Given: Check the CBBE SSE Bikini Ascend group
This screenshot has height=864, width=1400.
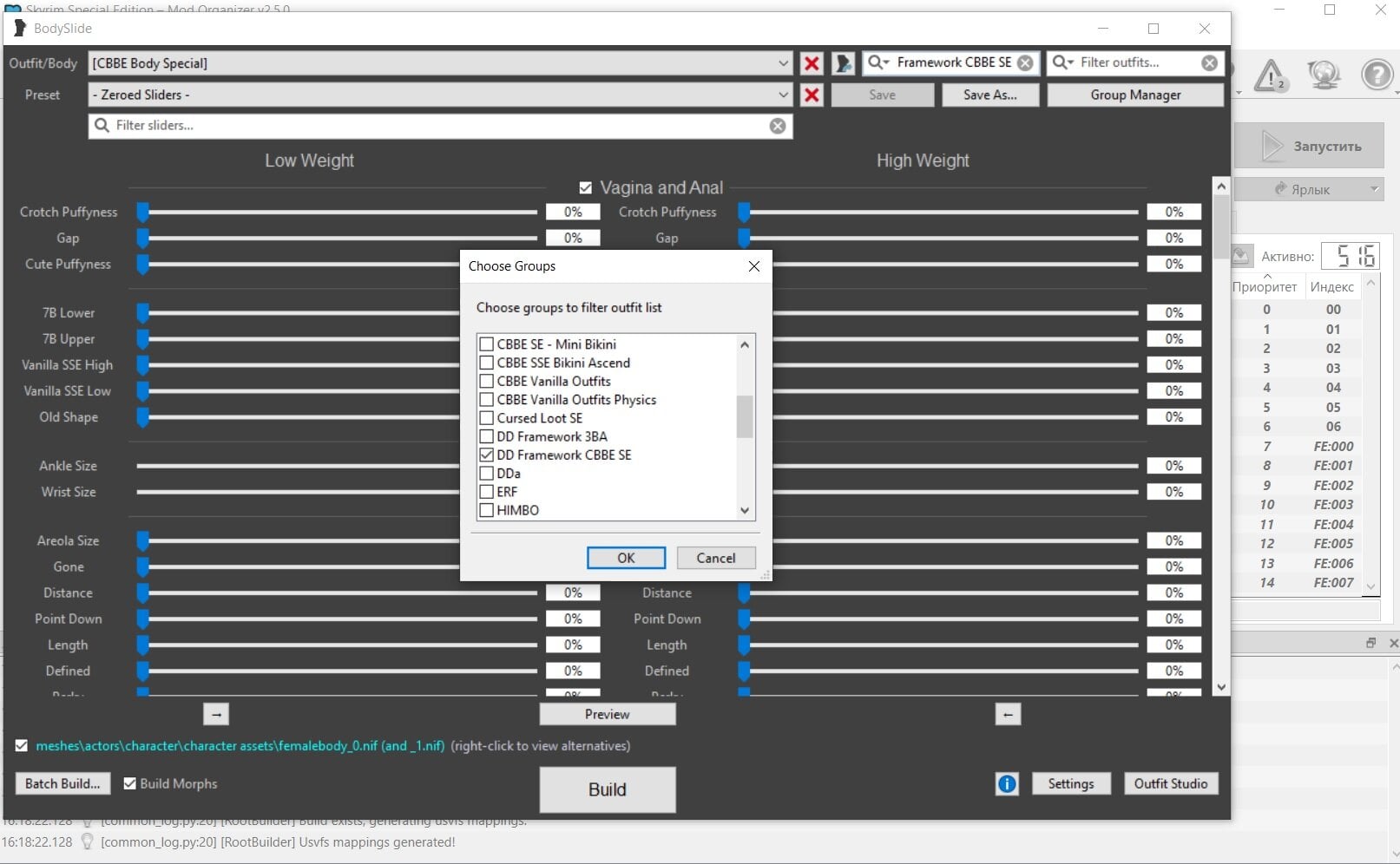Looking at the screenshot, I should pos(487,363).
